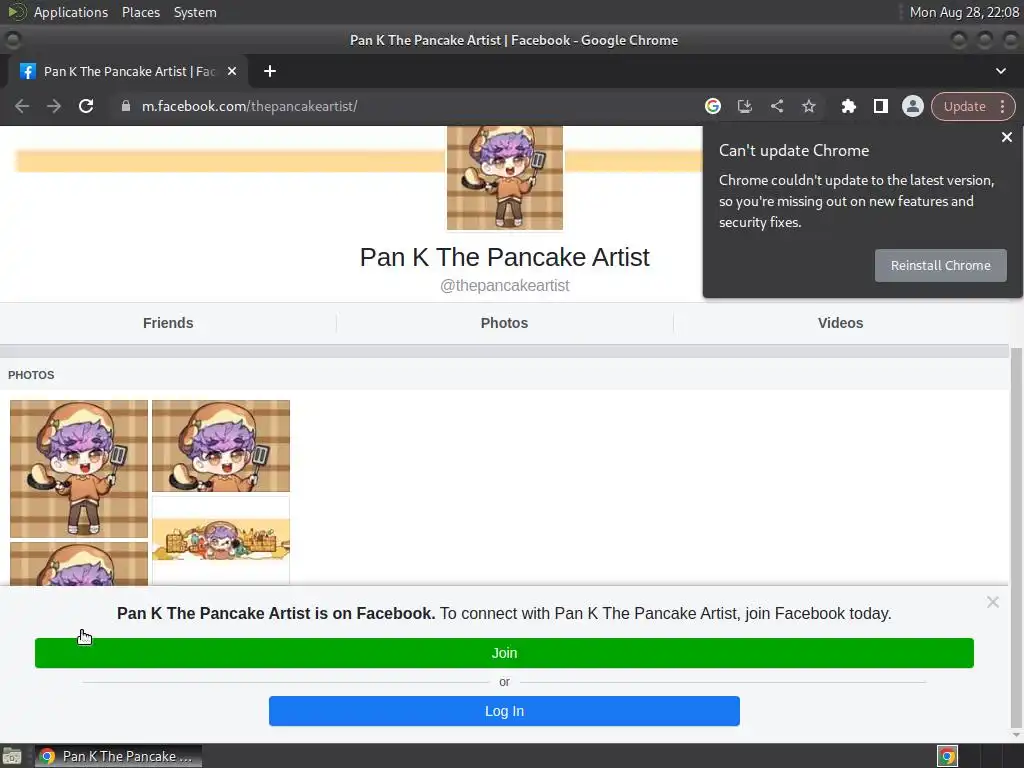Bookmark this page with the star icon

point(808,106)
